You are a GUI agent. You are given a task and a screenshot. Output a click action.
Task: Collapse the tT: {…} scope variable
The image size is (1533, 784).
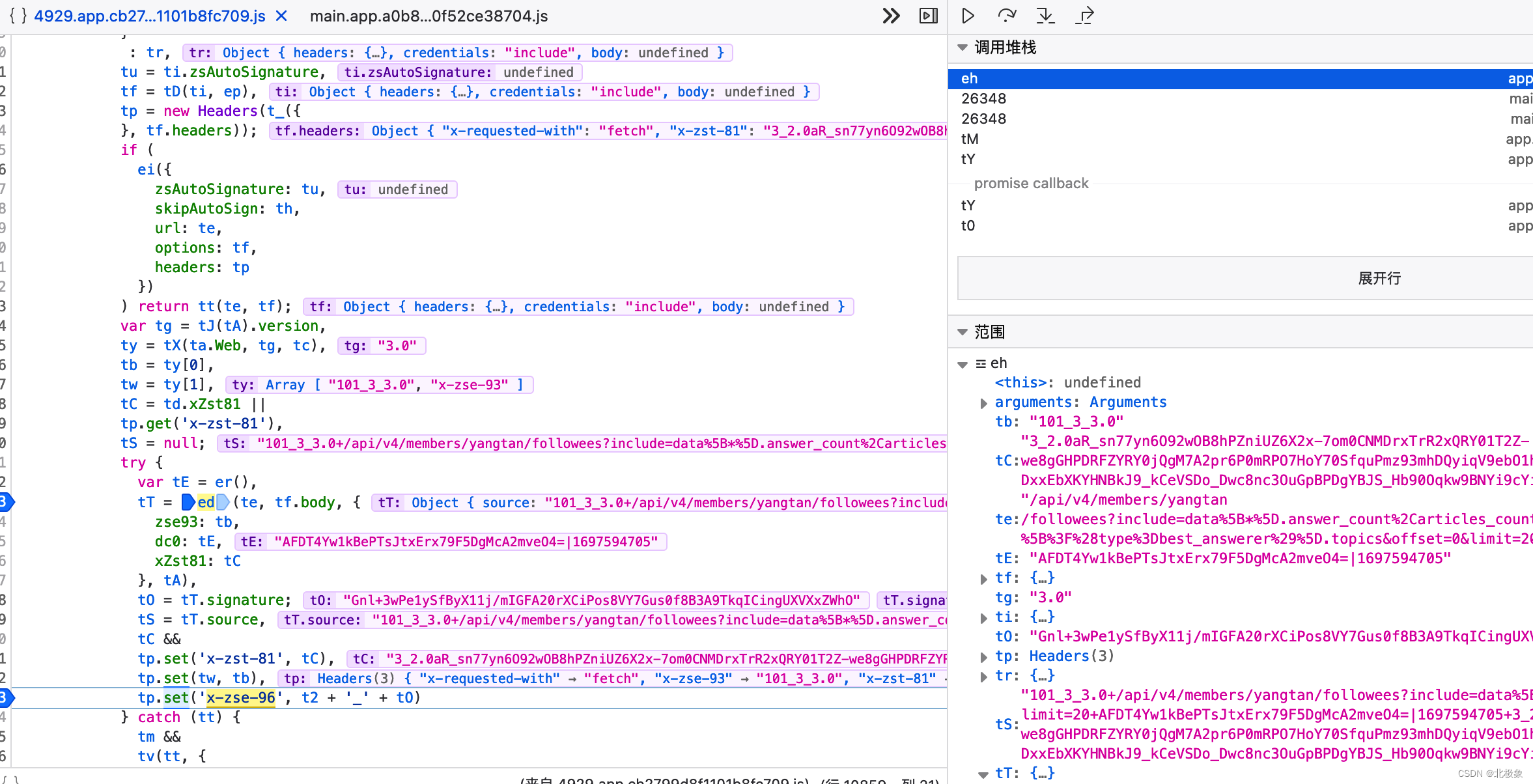point(983,774)
